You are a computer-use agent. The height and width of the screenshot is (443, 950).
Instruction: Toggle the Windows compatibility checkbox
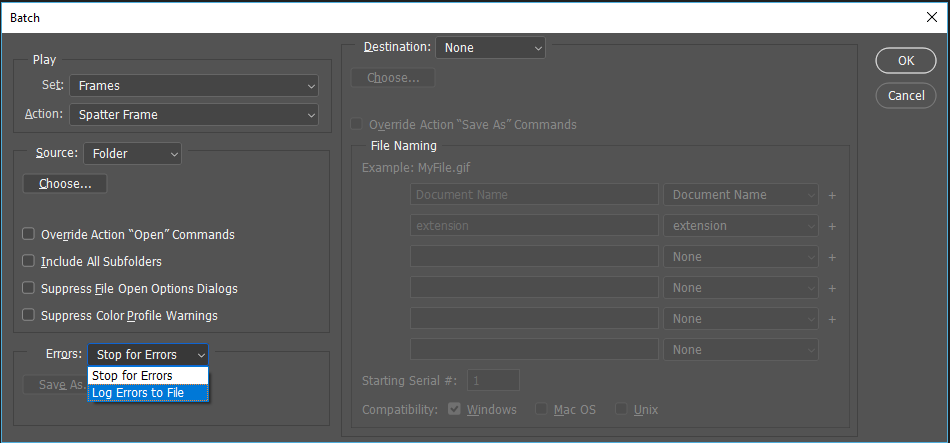[455, 410]
